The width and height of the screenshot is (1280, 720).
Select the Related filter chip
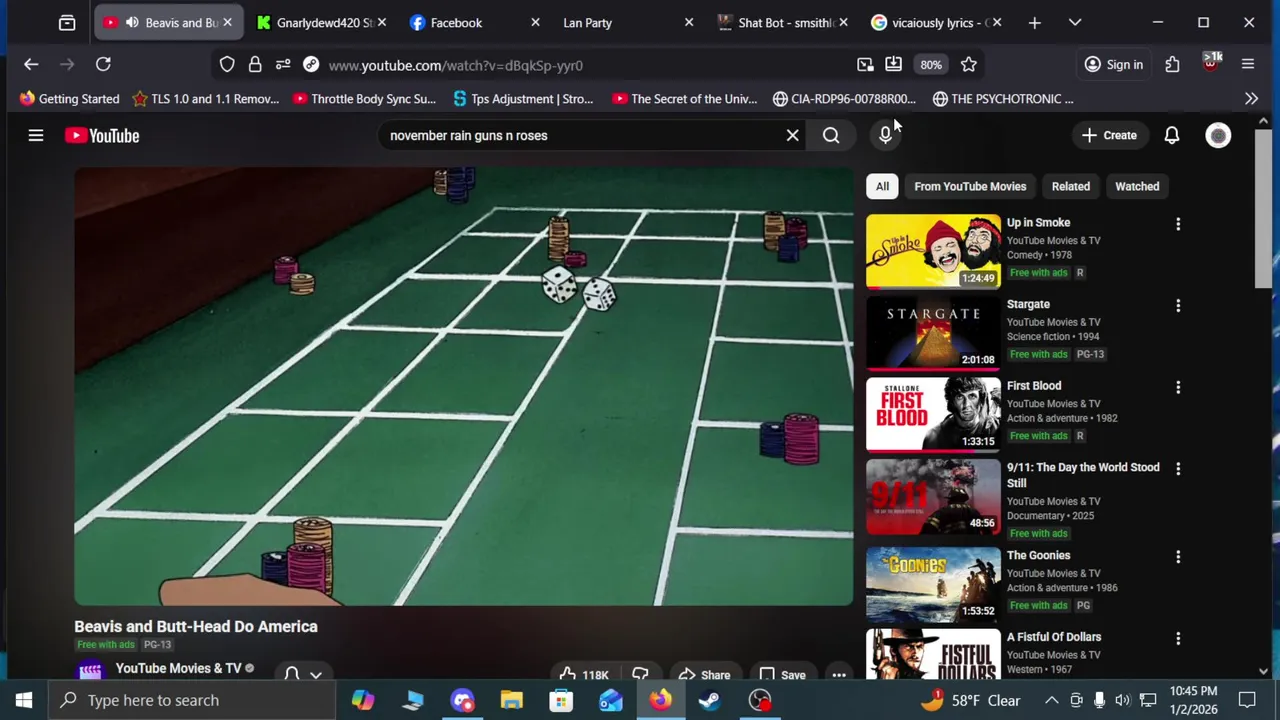click(x=1070, y=186)
